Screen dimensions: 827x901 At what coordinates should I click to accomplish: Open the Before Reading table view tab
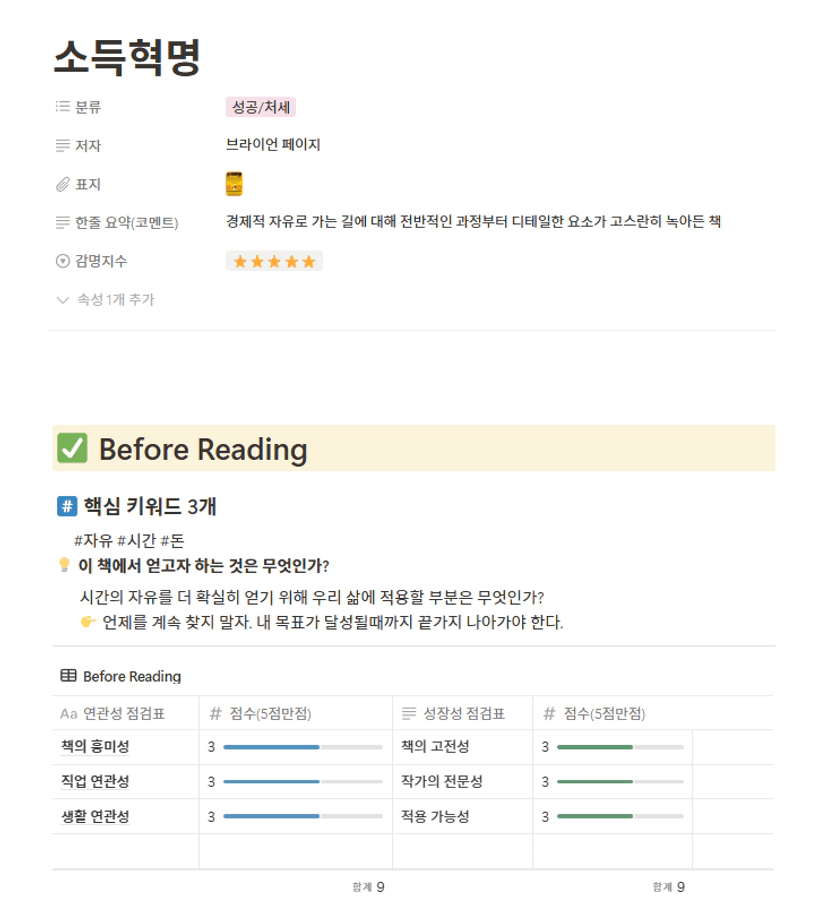(121, 676)
